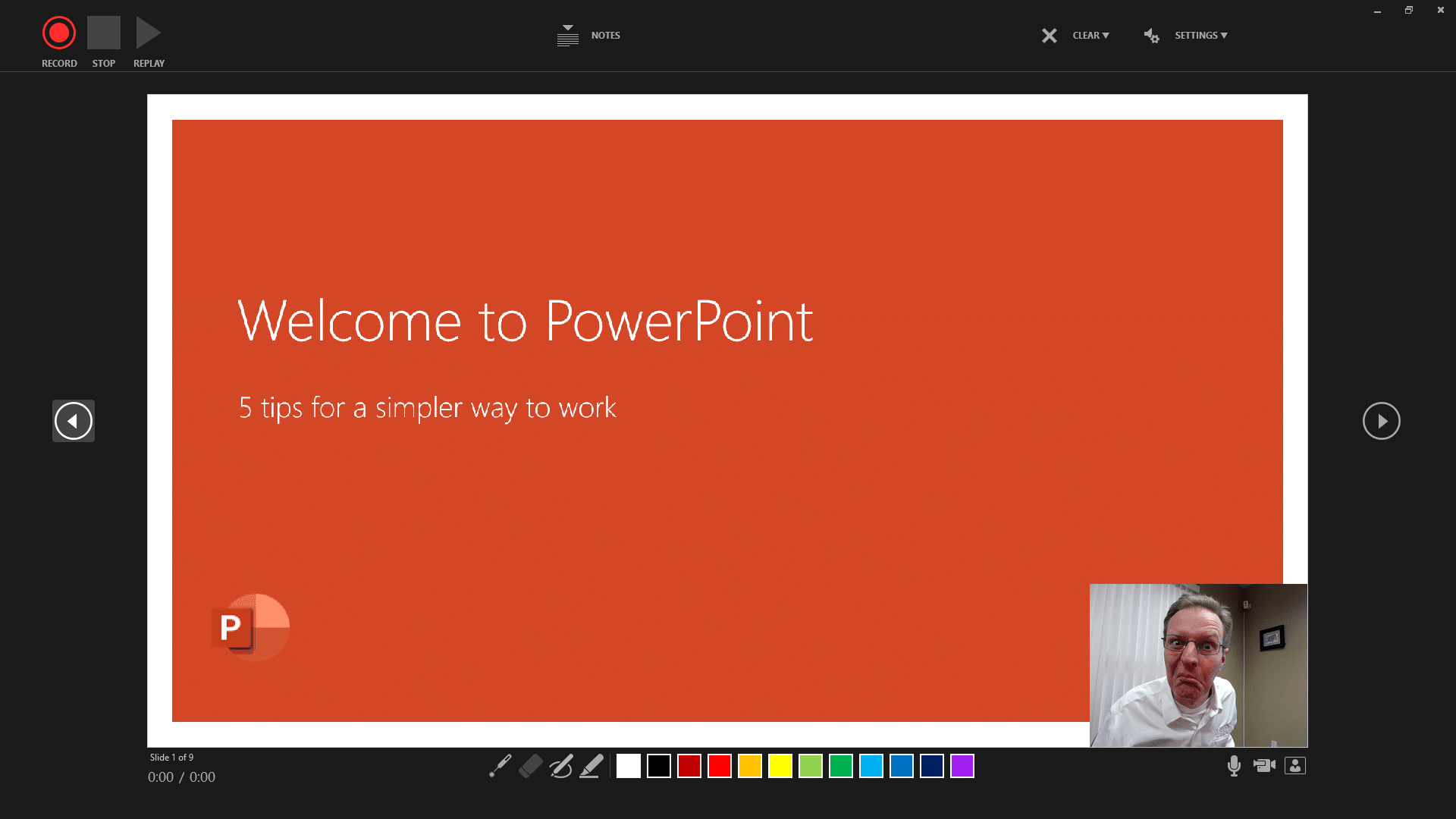
Task: Open the Notes pane icon
Action: click(x=568, y=36)
